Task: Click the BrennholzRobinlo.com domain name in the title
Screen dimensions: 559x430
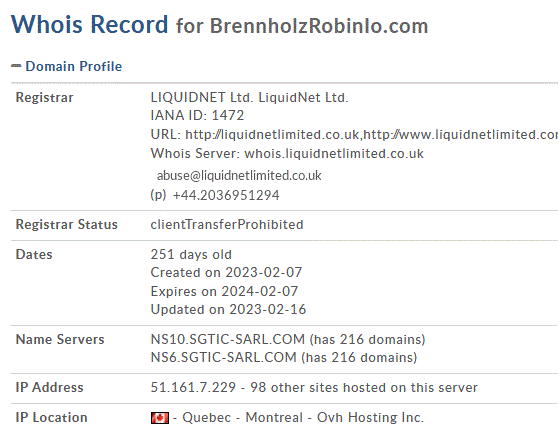Action: (x=319, y=26)
